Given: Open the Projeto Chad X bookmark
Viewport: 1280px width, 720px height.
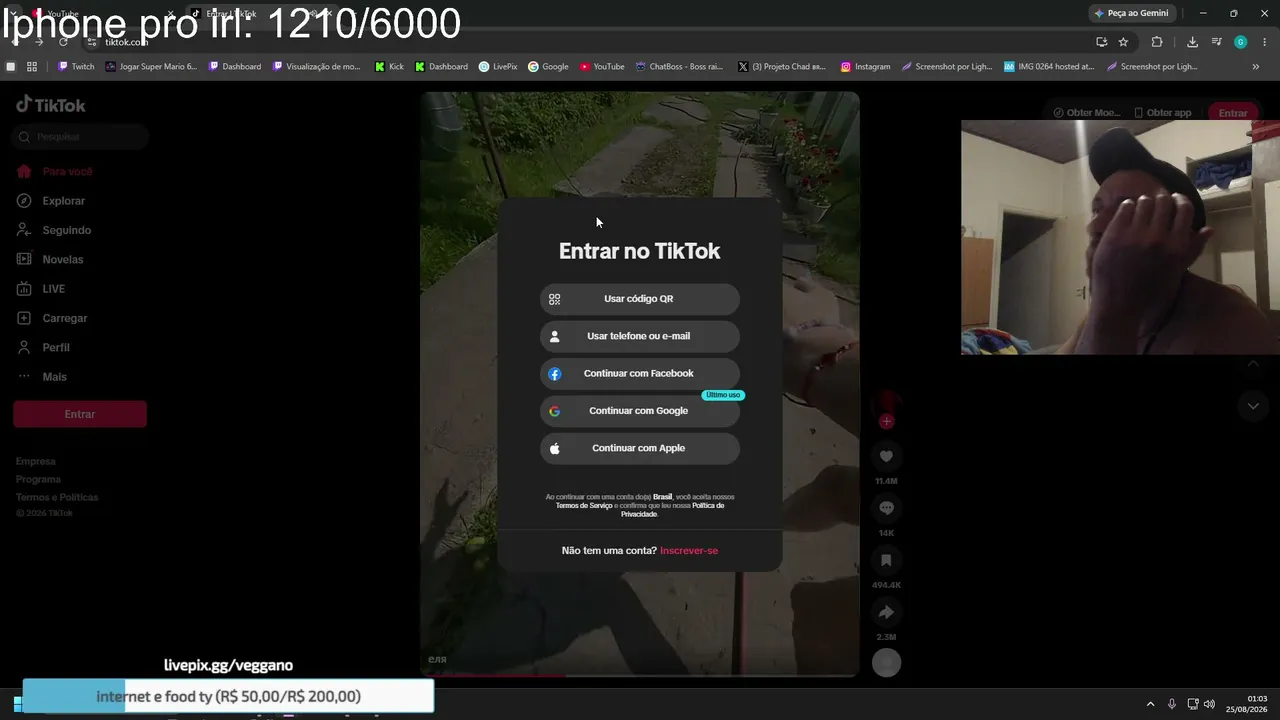Looking at the screenshot, I should (x=782, y=67).
